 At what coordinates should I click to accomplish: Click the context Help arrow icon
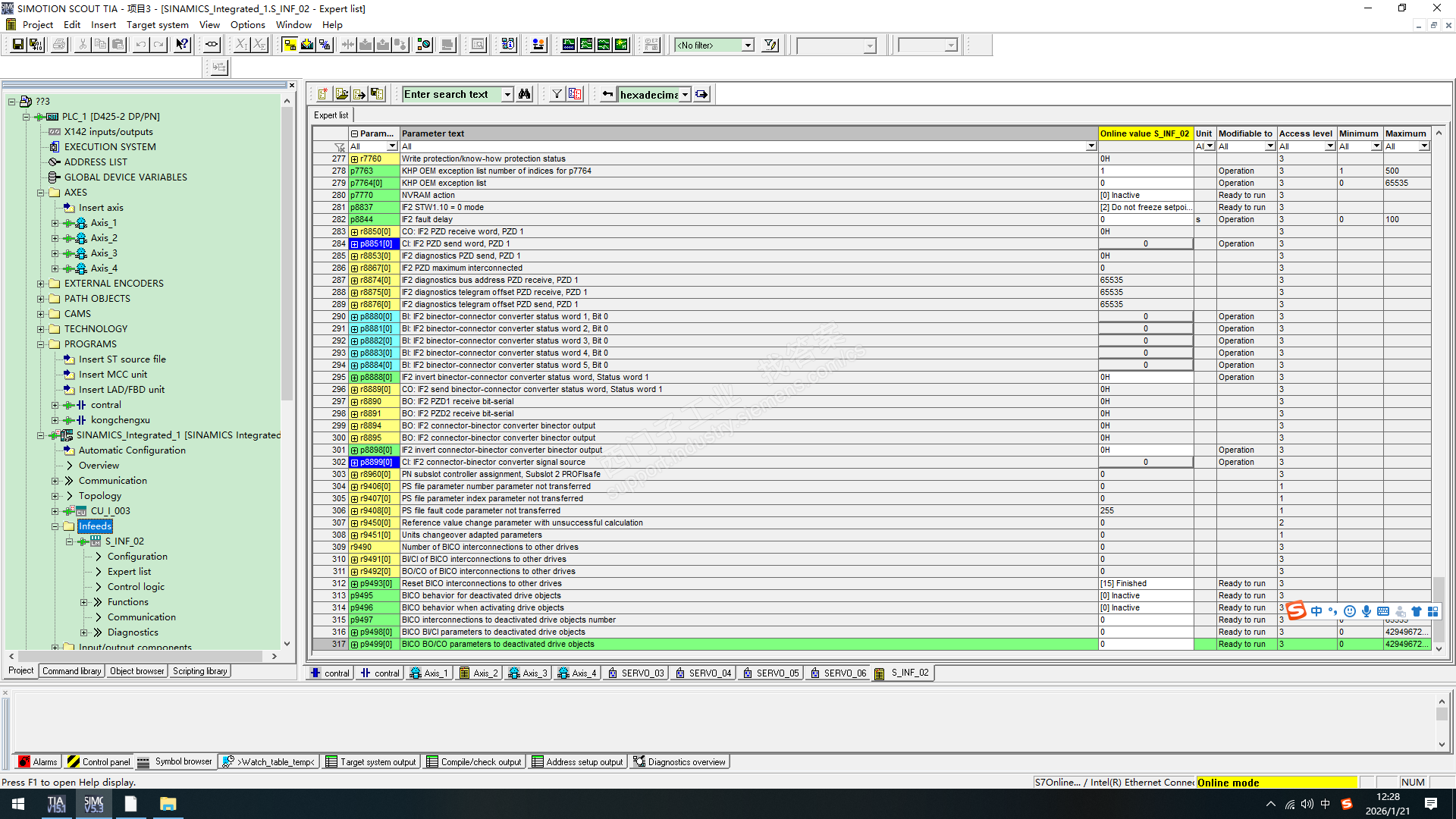[x=182, y=45]
